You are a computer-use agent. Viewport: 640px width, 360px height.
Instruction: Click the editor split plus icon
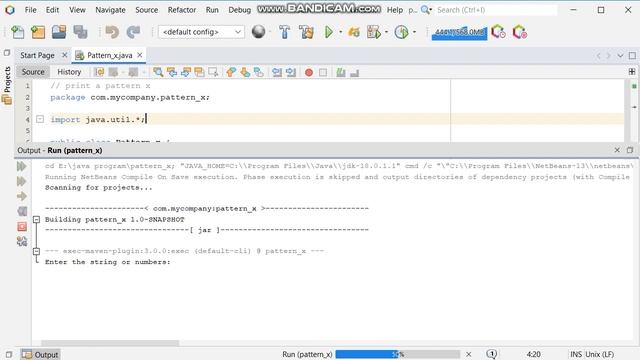(x=632, y=72)
